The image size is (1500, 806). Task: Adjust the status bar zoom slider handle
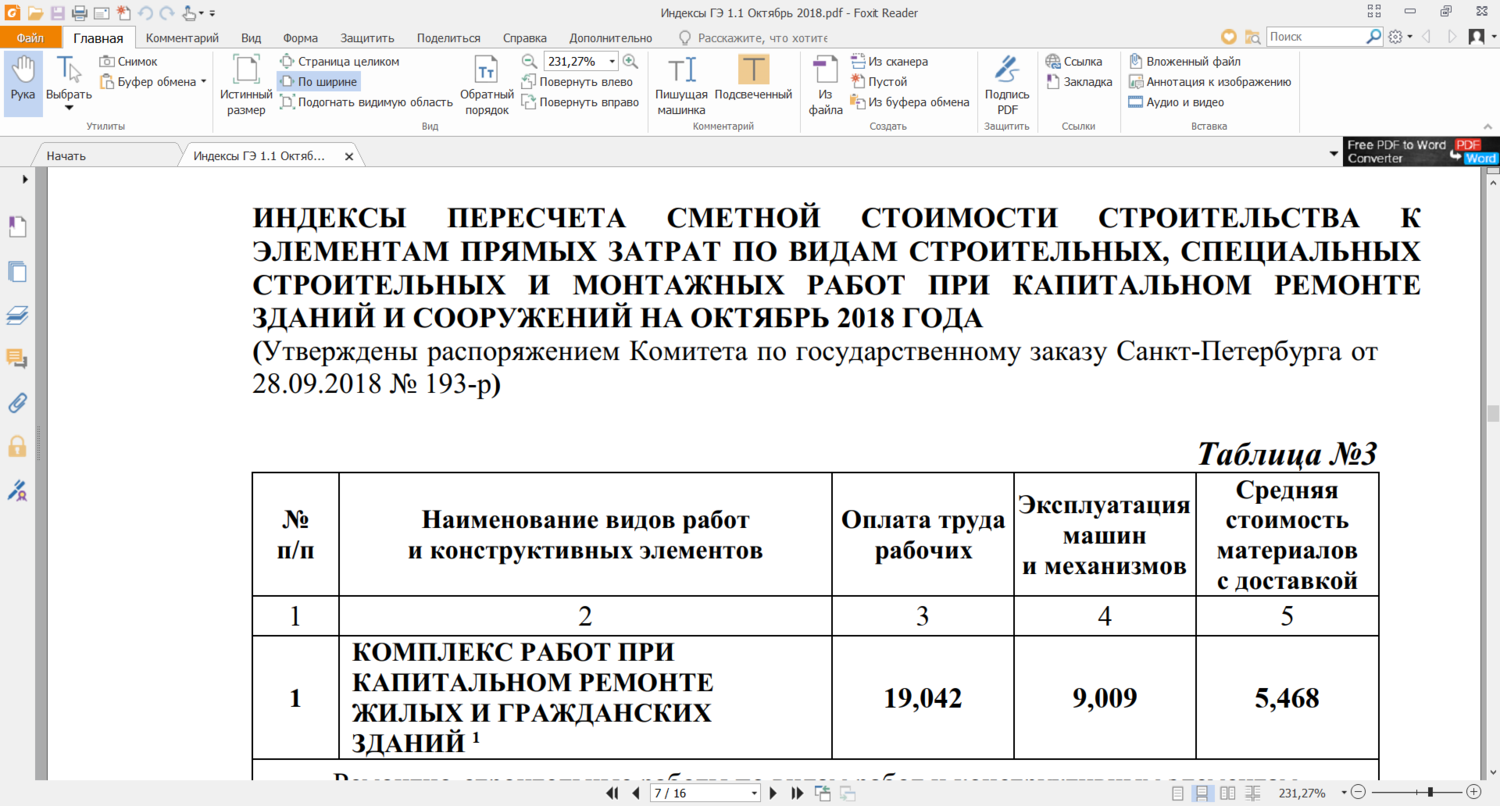pyautogui.click(x=1431, y=794)
